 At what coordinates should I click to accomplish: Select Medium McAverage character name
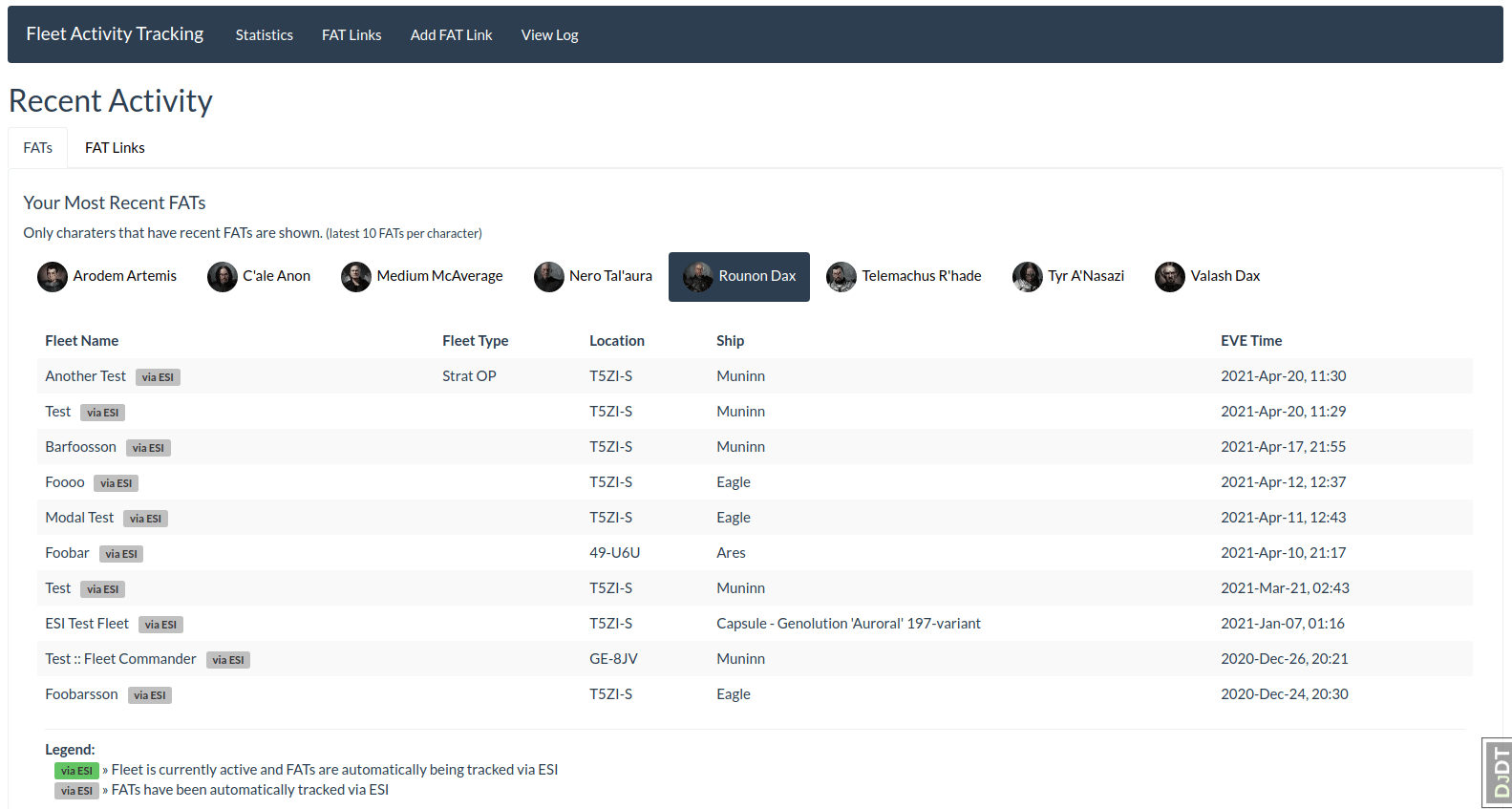click(x=440, y=276)
